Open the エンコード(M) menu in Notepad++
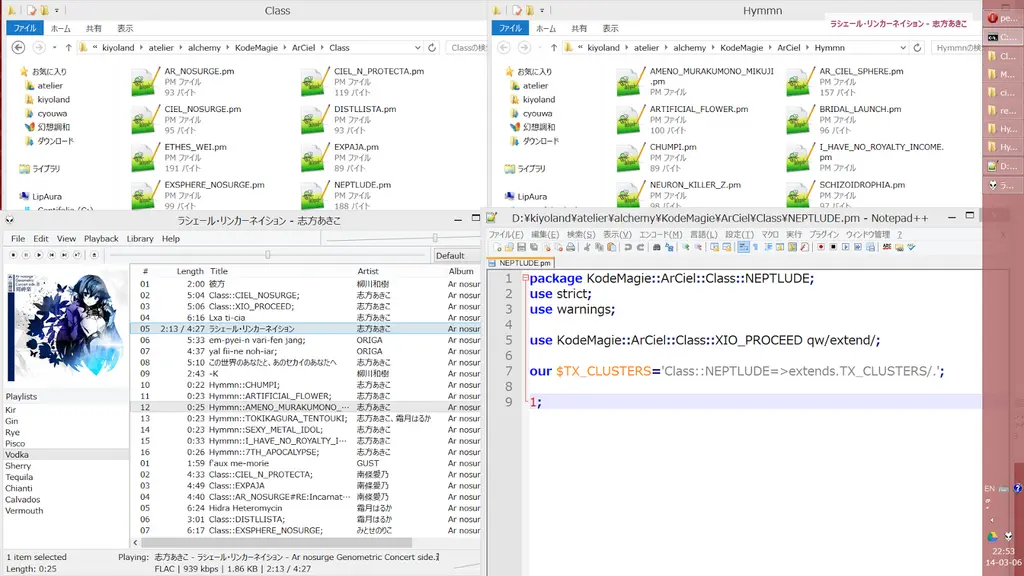1024x576 pixels. click(660, 234)
